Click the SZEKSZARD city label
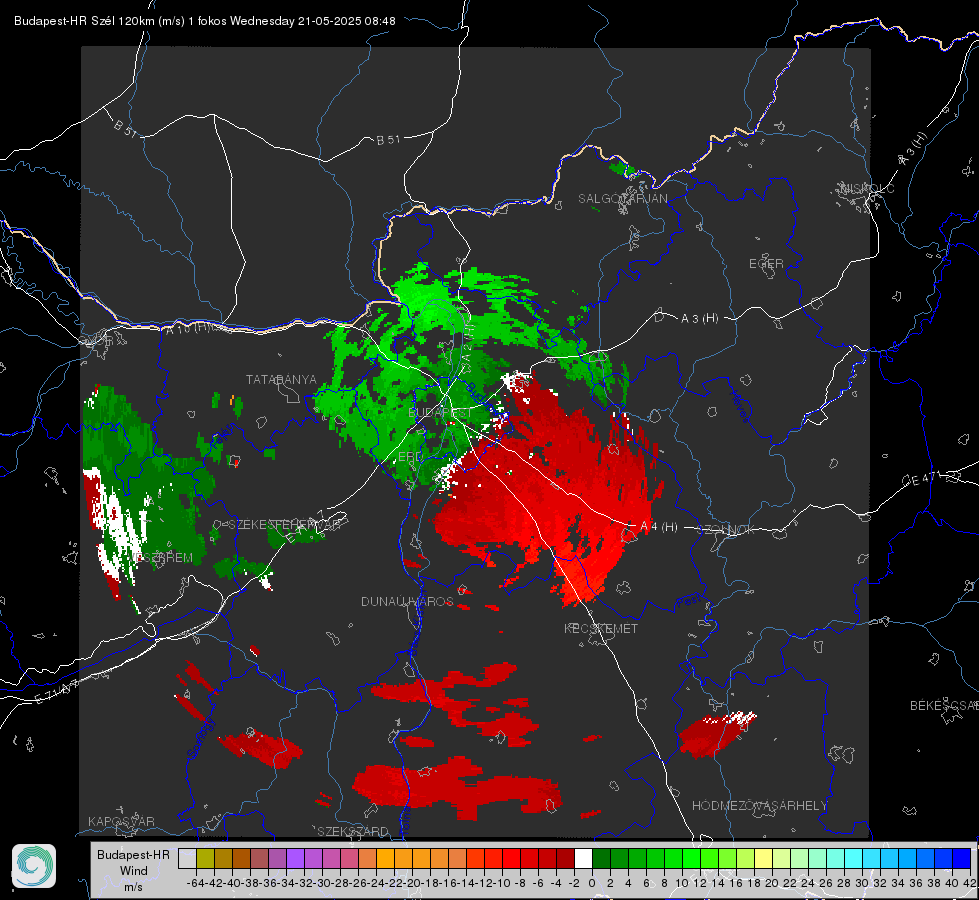Viewport: 979px width, 900px height. pyautogui.click(x=353, y=831)
